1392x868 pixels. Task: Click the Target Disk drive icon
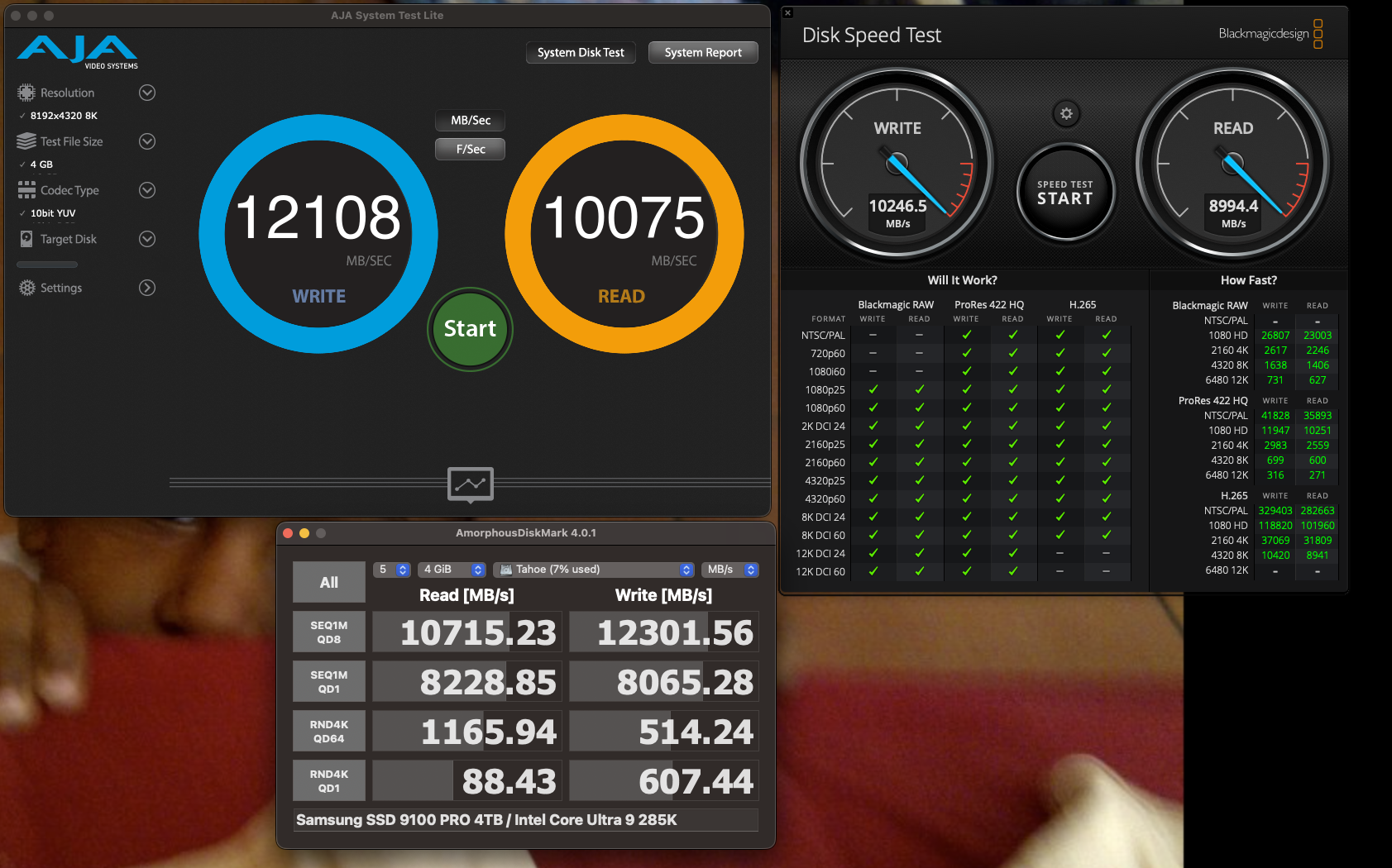pyautogui.click(x=26, y=239)
